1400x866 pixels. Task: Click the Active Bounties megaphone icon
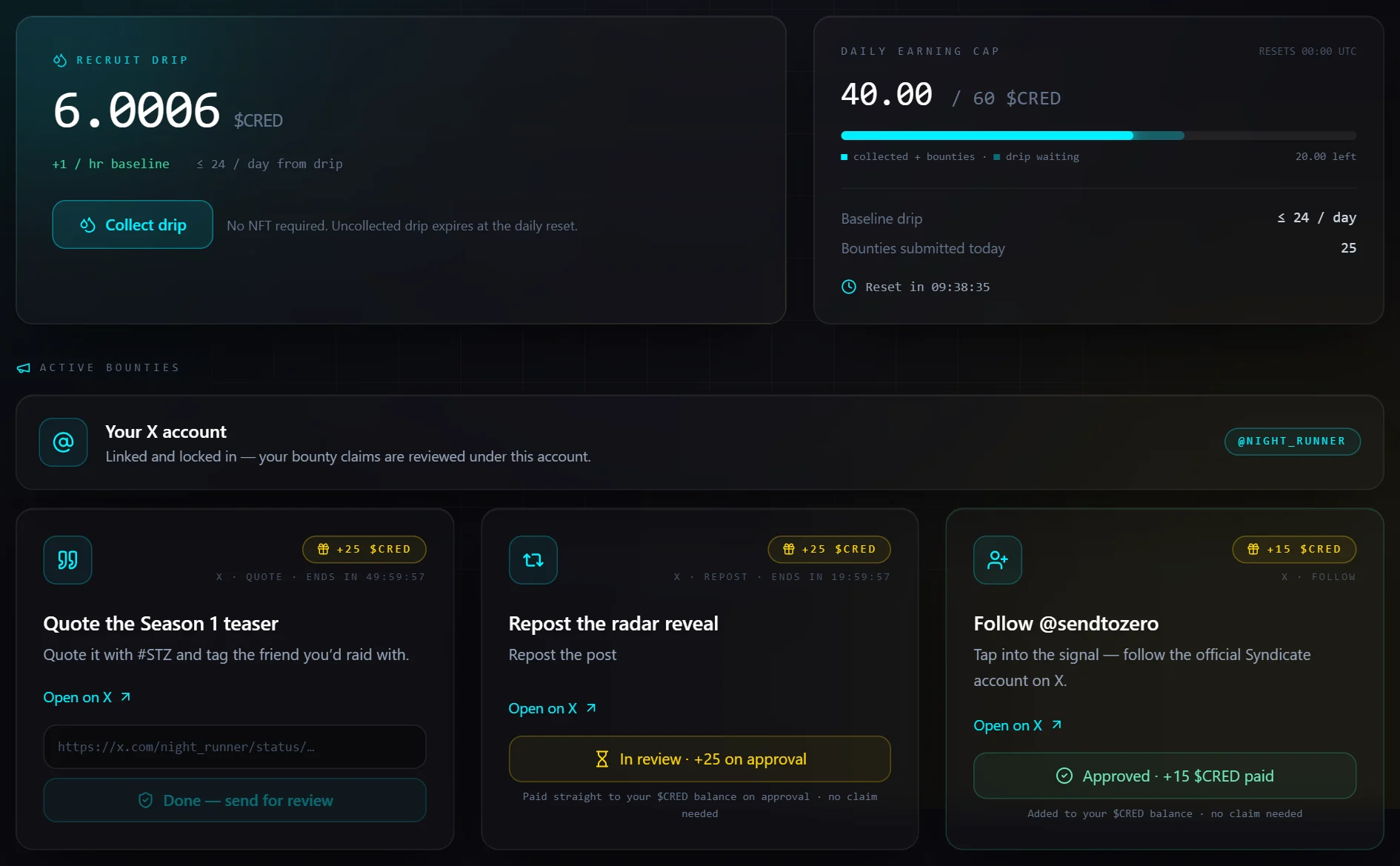tap(24, 368)
